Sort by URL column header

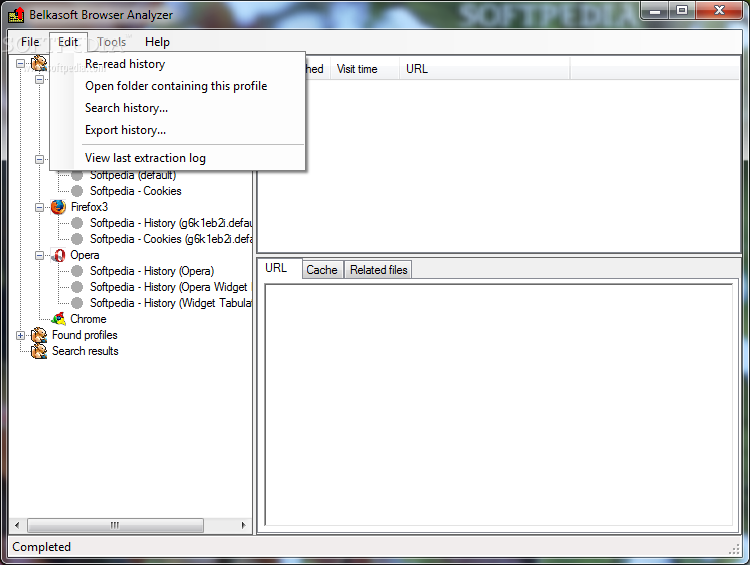(x=485, y=69)
